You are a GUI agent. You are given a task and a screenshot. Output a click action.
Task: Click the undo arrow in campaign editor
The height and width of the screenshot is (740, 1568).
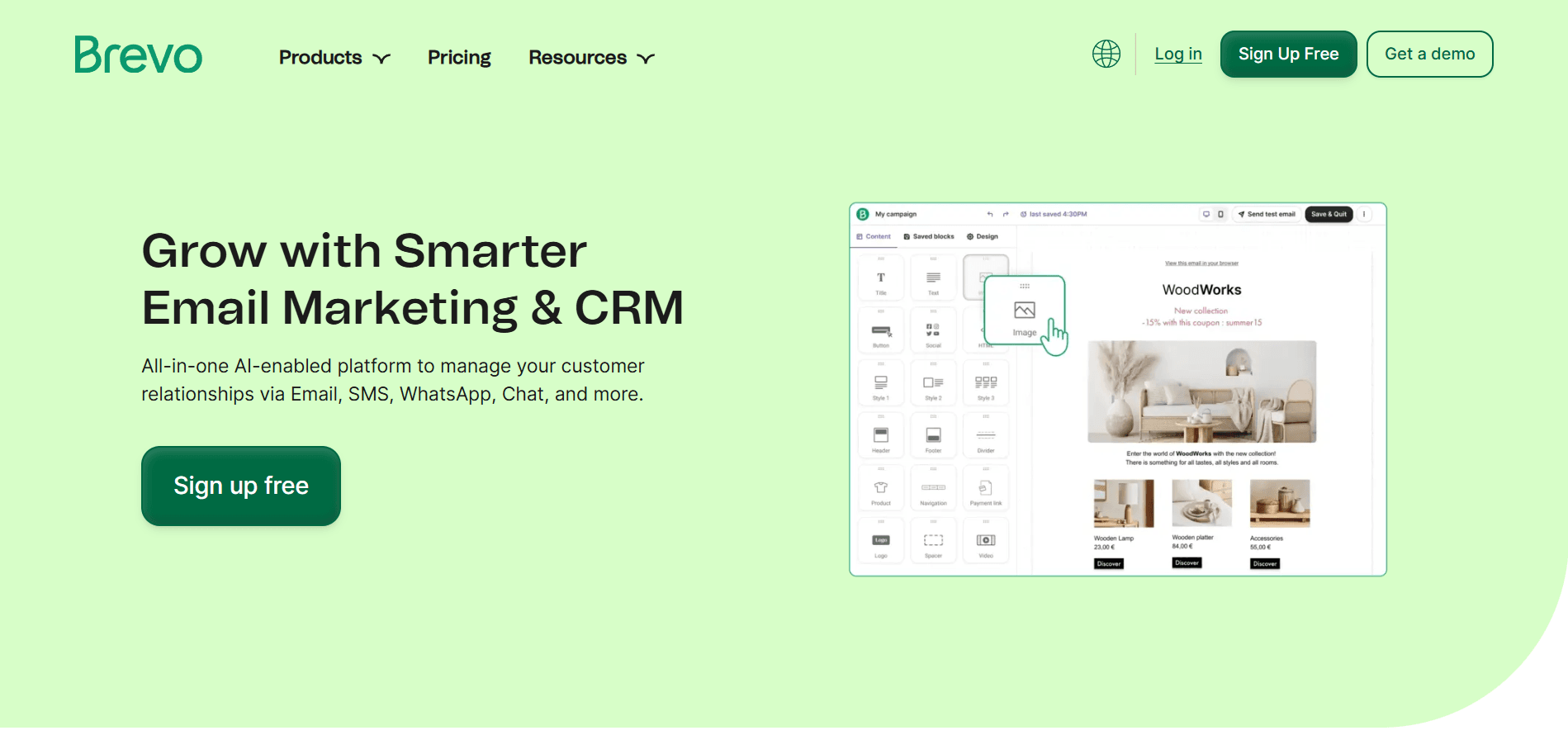click(x=990, y=214)
